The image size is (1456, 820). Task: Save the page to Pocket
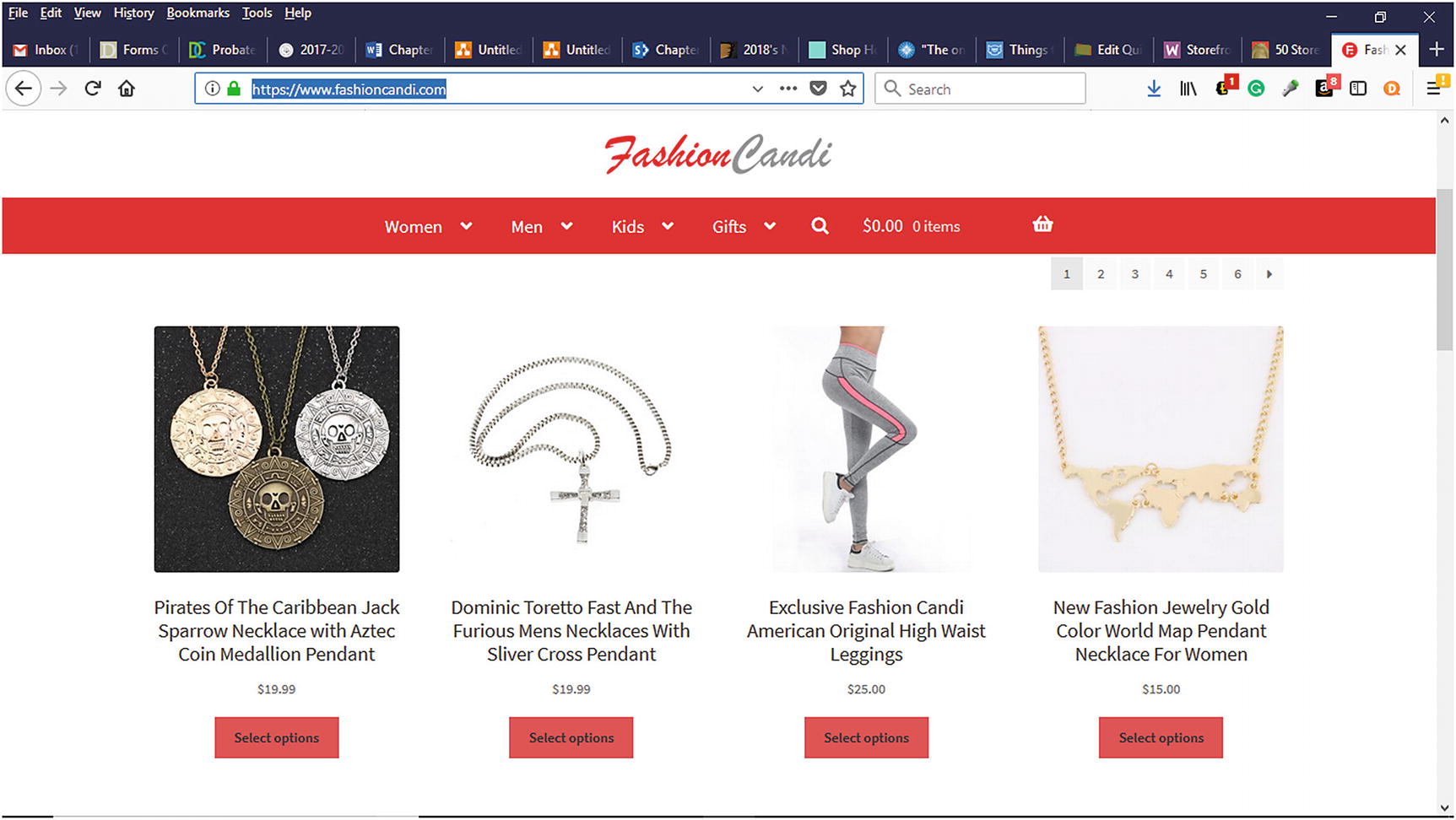[818, 89]
